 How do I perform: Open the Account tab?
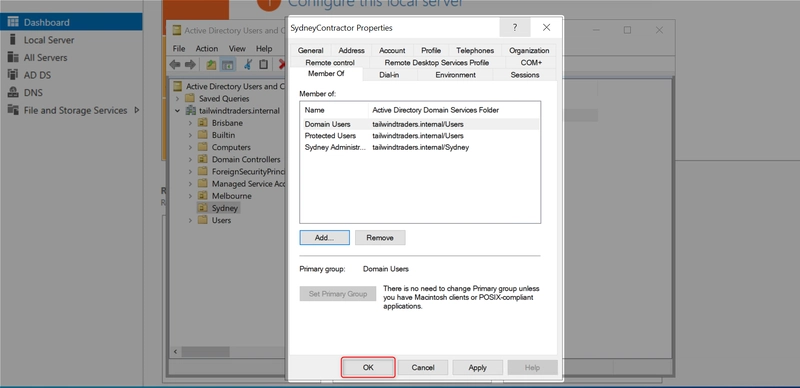[x=392, y=51]
